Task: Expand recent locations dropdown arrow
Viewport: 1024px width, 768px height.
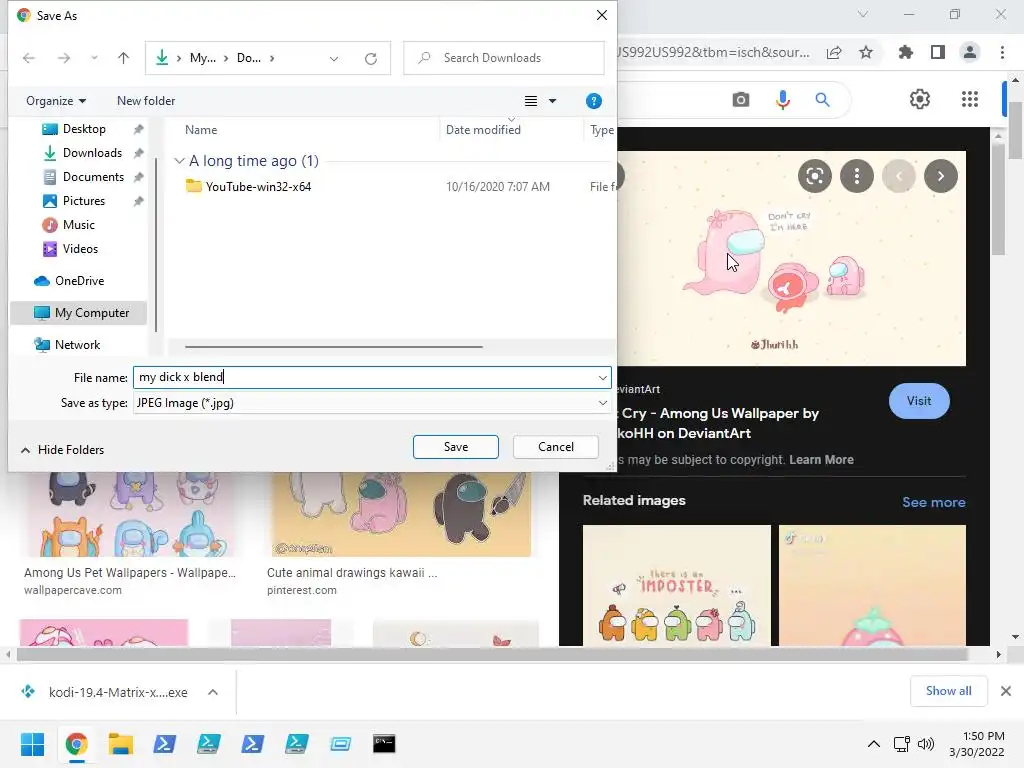Action: 94,58
